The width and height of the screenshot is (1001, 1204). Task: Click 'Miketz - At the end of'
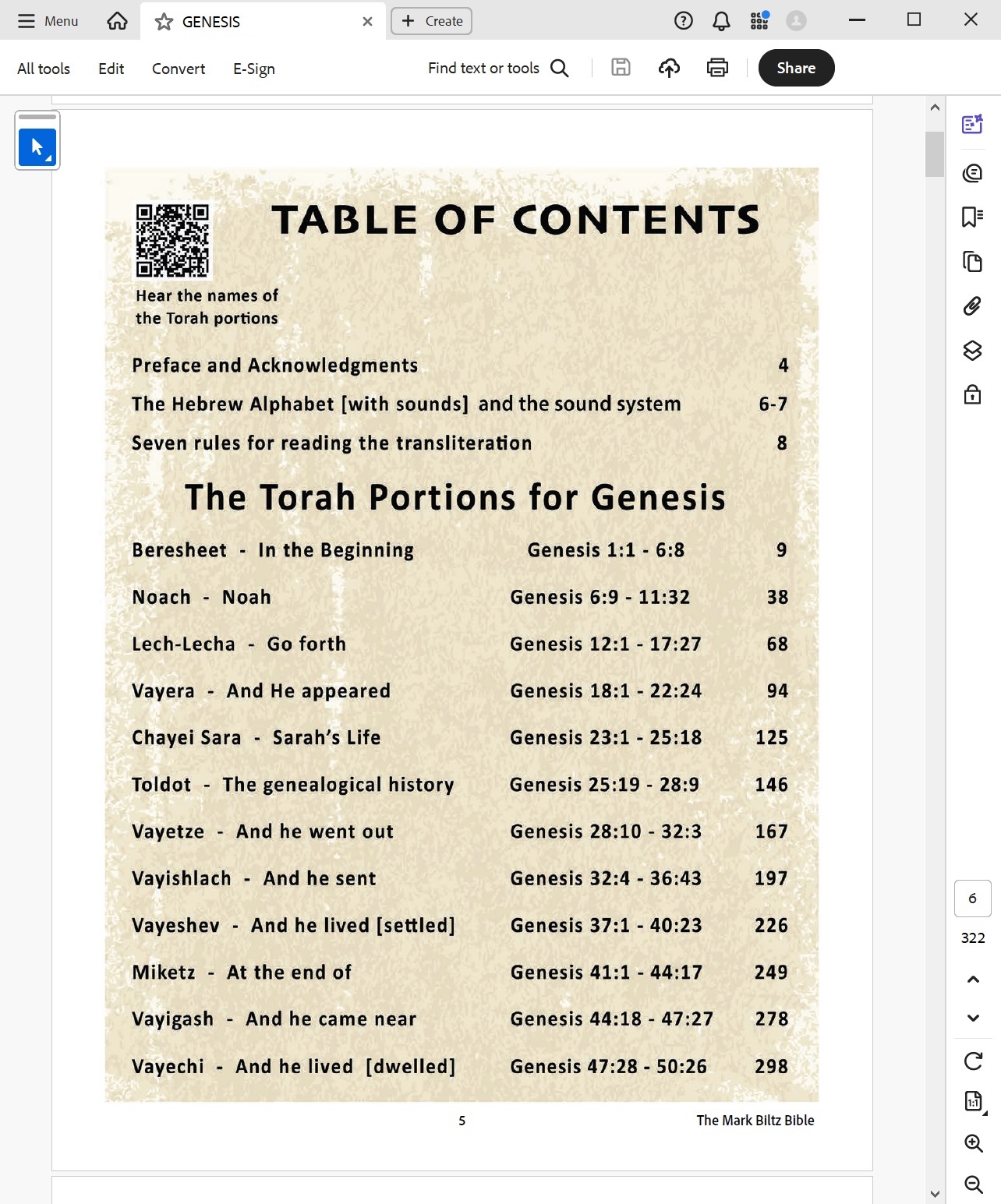[x=242, y=973]
